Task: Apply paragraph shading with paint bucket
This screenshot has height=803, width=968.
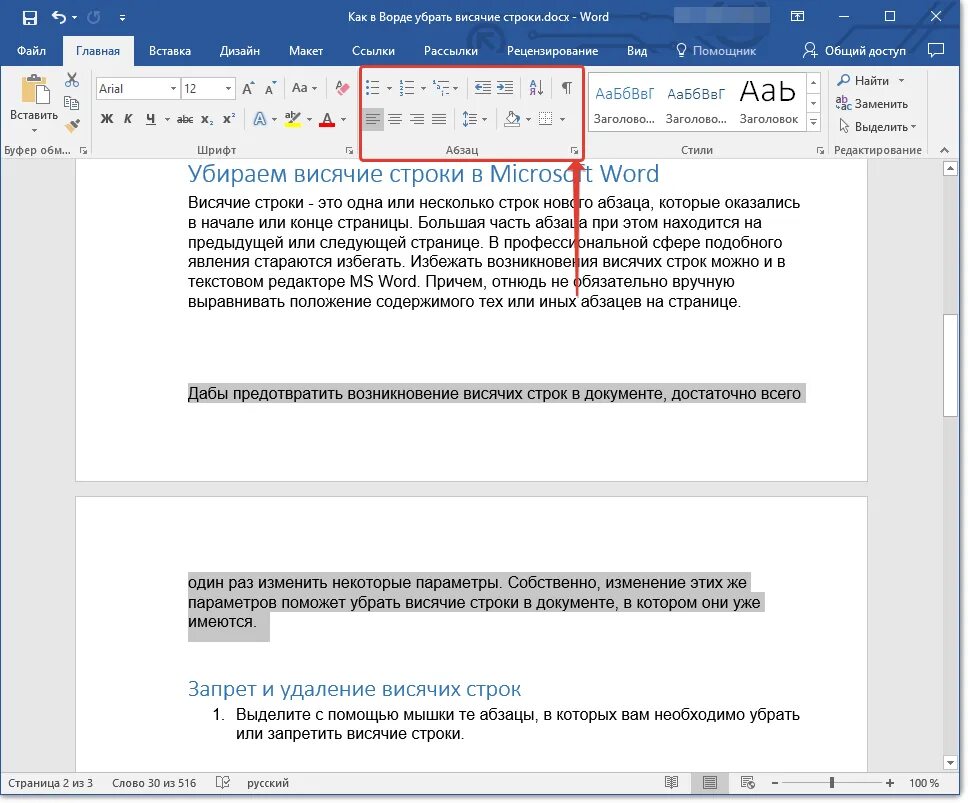Action: click(512, 119)
